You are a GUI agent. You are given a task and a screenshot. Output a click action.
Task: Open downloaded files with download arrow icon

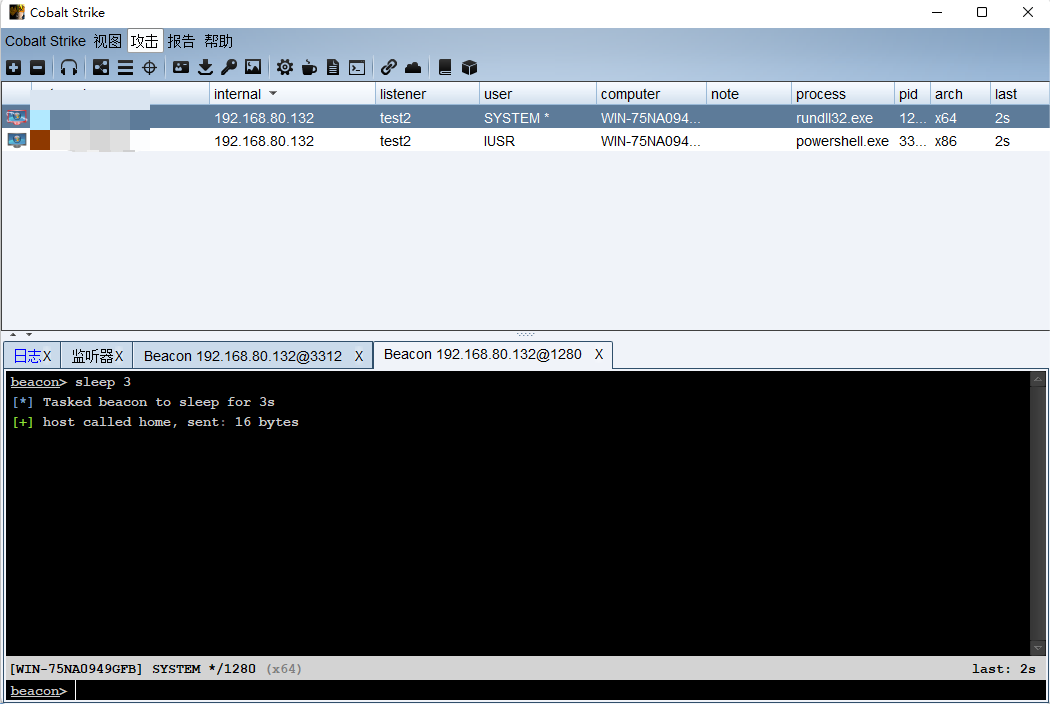[206, 68]
